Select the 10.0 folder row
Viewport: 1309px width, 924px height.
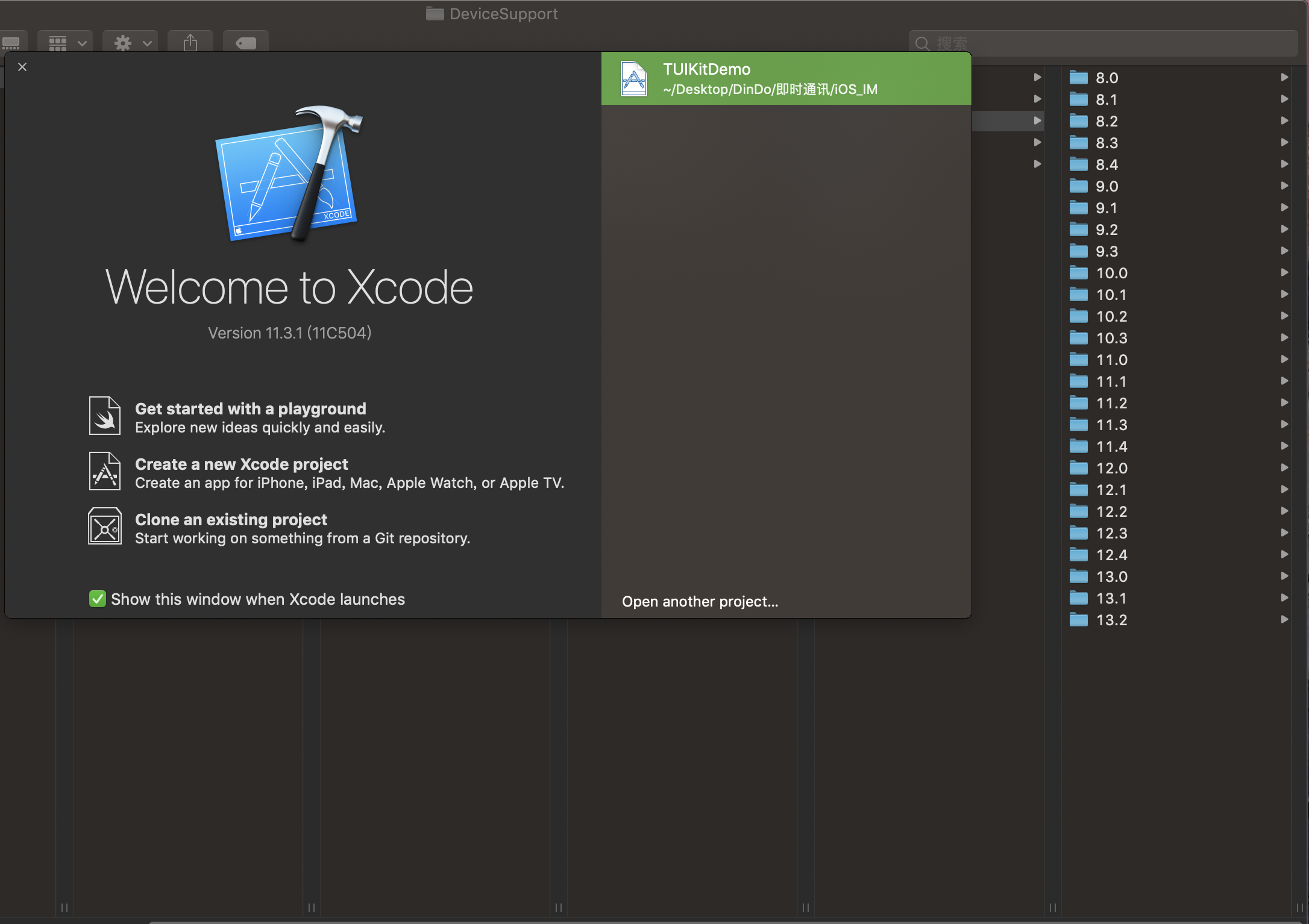1111,273
